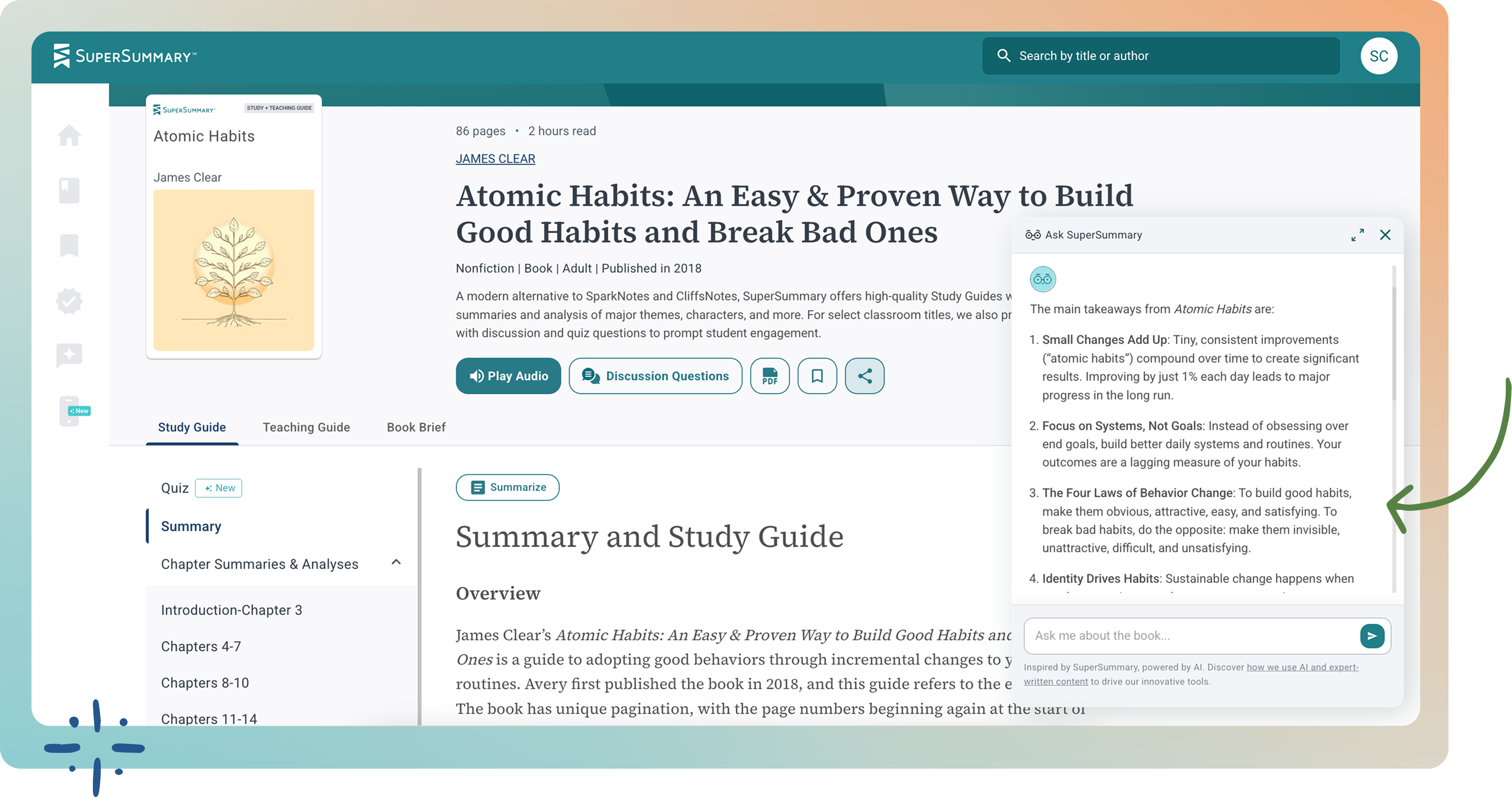1512x797 pixels.
Task: Download the guide as PDF
Action: click(769, 376)
